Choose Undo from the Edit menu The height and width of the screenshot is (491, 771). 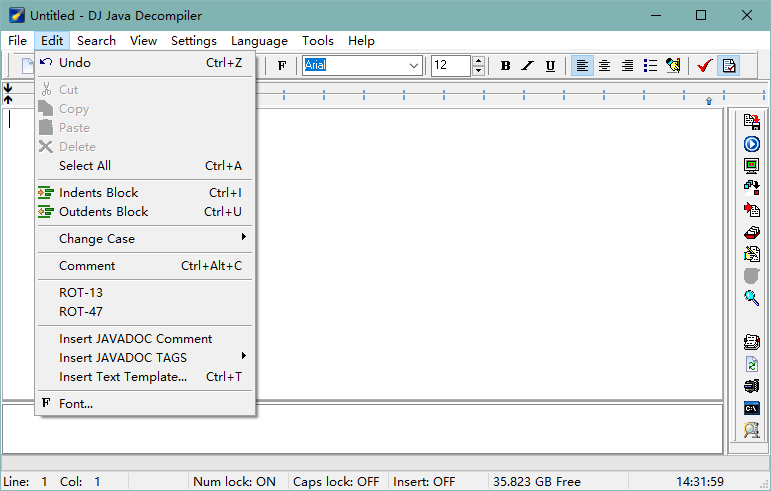(145, 63)
